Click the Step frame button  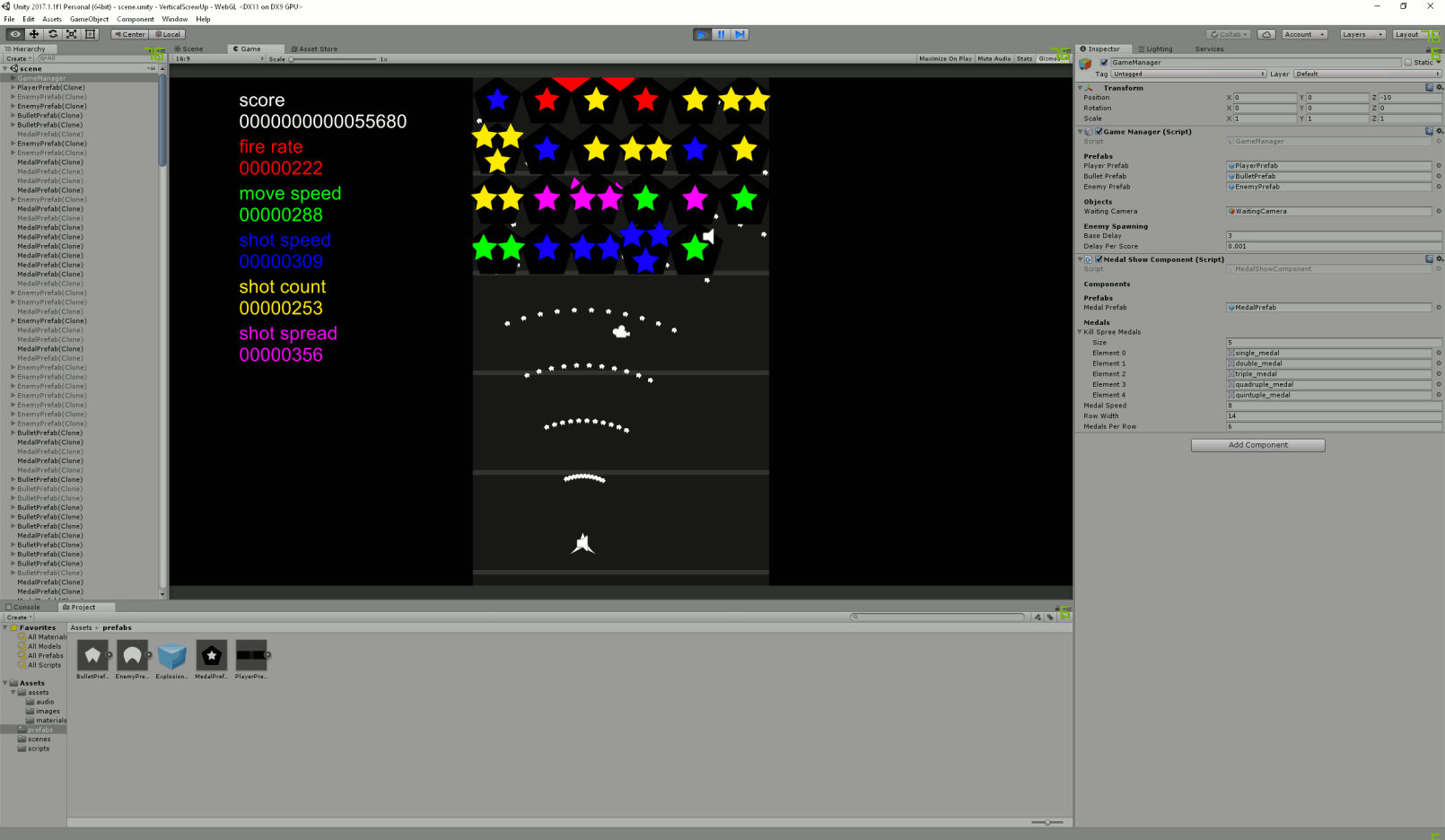(x=740, y=34)
